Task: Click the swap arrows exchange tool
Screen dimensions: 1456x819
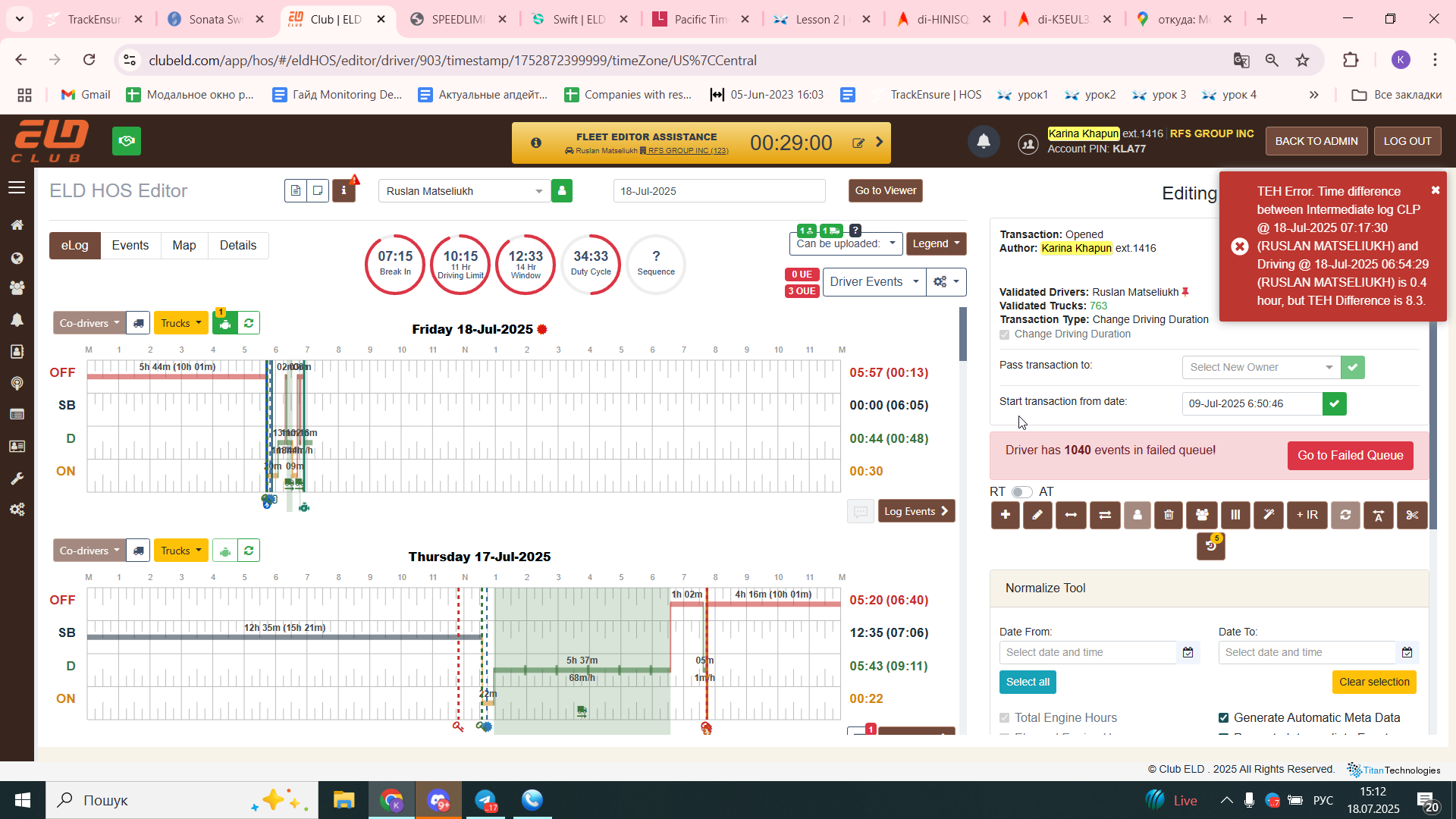Action: pos(1105,515)
